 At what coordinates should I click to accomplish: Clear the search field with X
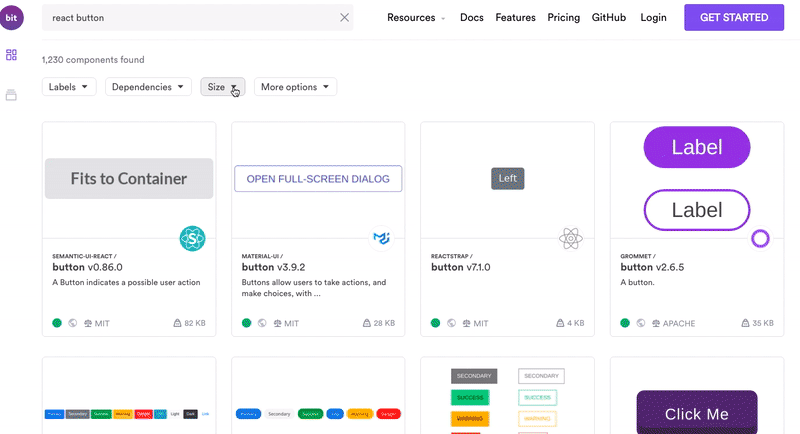(344, 17)
